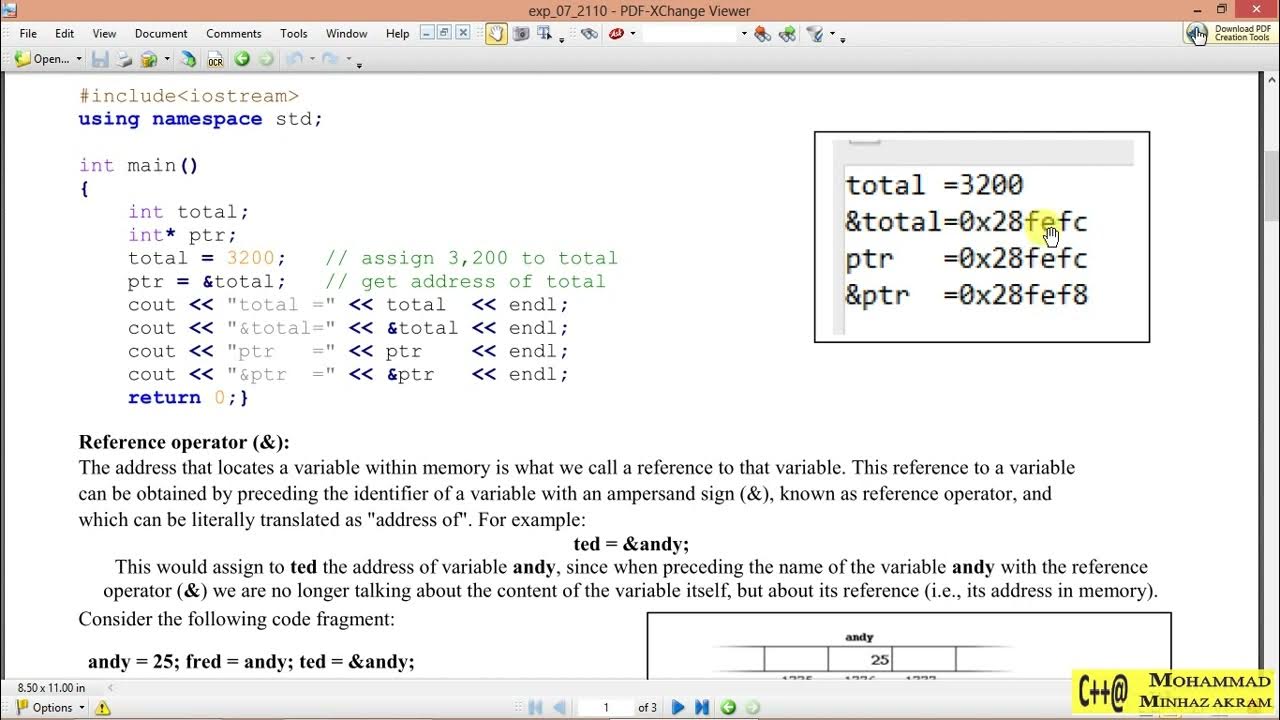Expand the Redo history dropdown arrow
This screenshot has width=1280, height=720.
[x=348, y=59]
